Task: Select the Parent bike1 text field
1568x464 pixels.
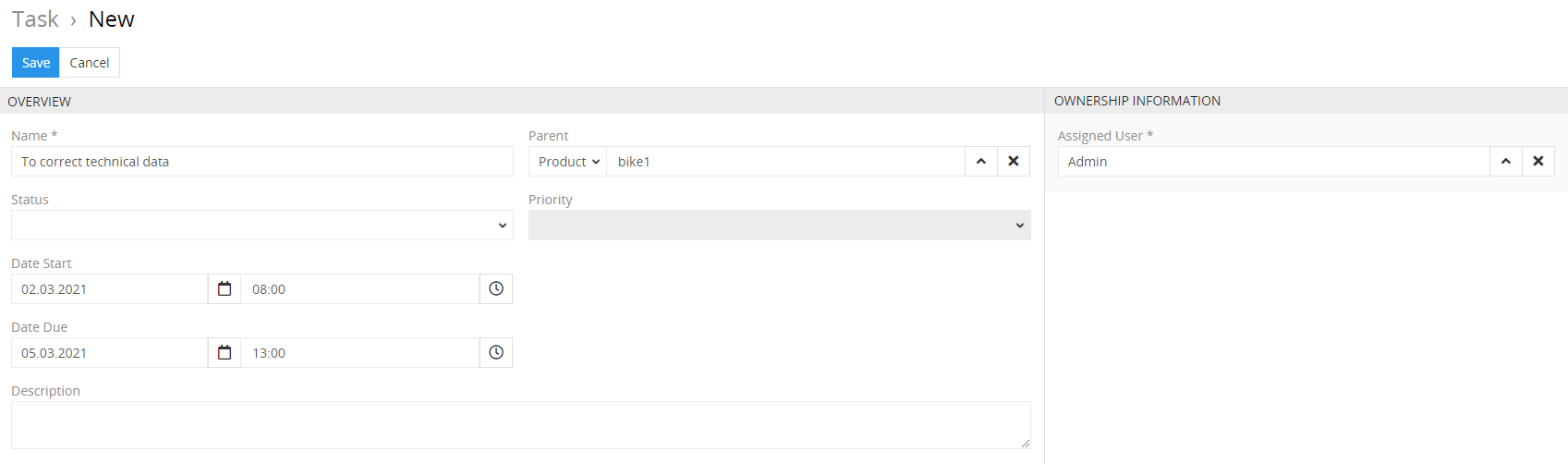Action: tap(786, 162)
